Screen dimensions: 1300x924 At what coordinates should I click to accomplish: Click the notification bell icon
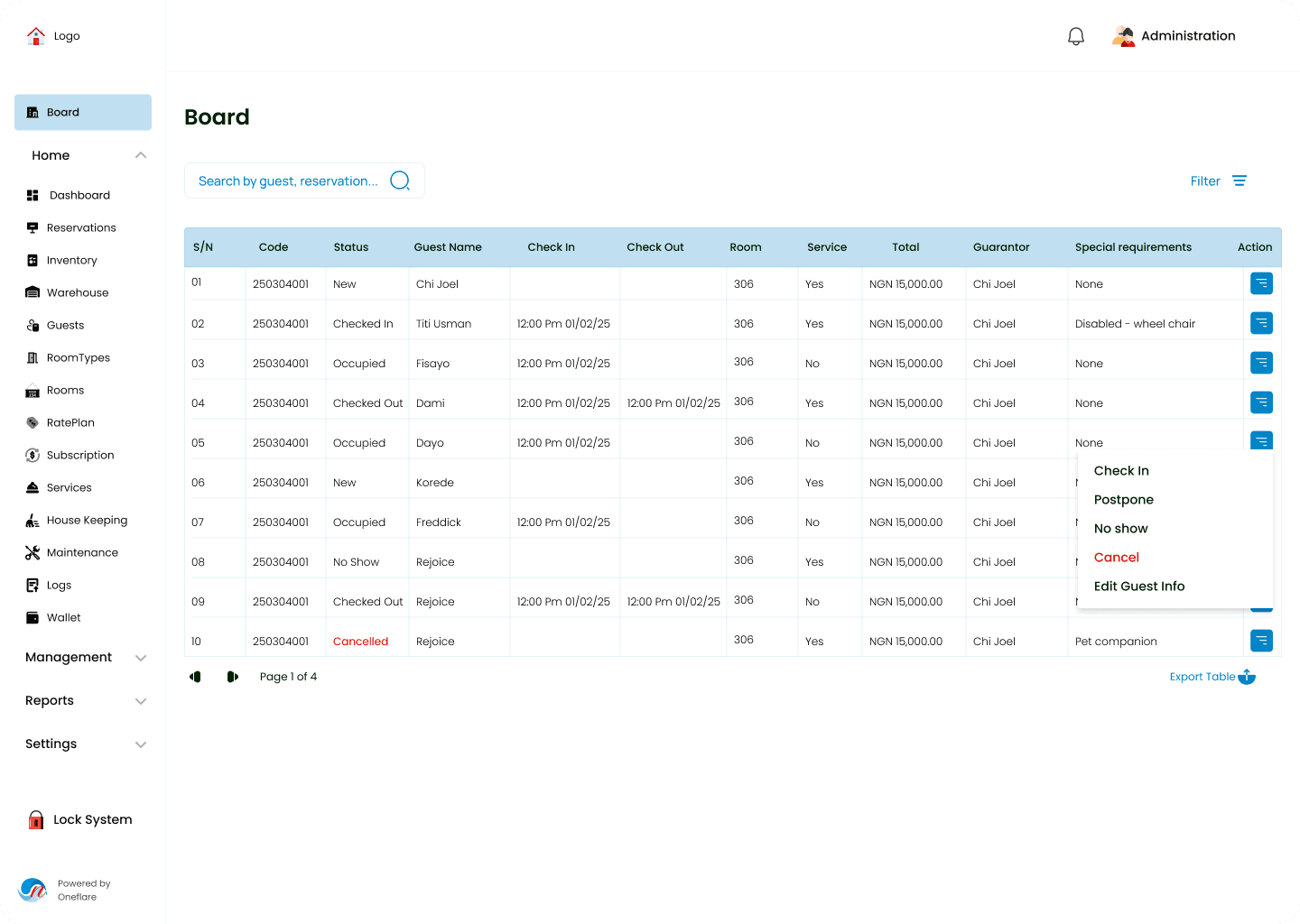(1075, 36)
